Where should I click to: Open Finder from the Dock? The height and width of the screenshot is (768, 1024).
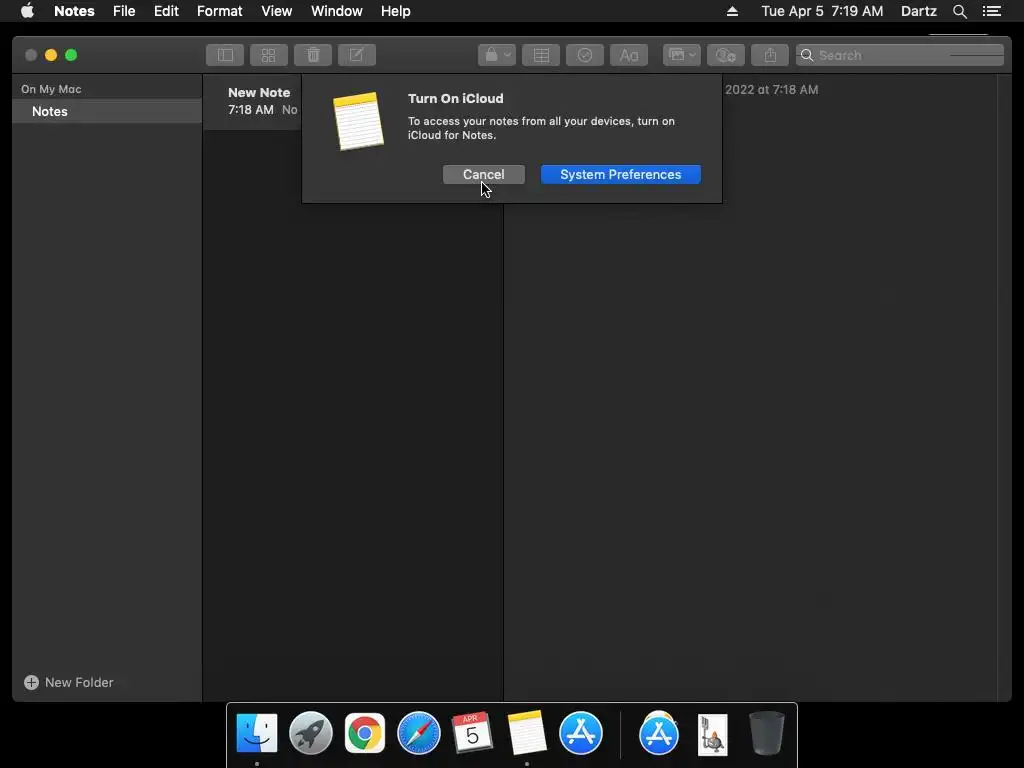(x=257, y=733)
